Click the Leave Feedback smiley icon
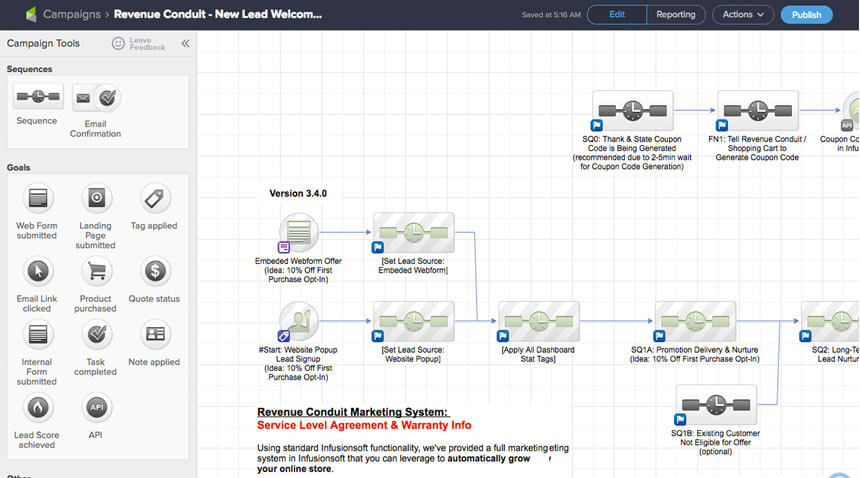 [x=118, y=43]
